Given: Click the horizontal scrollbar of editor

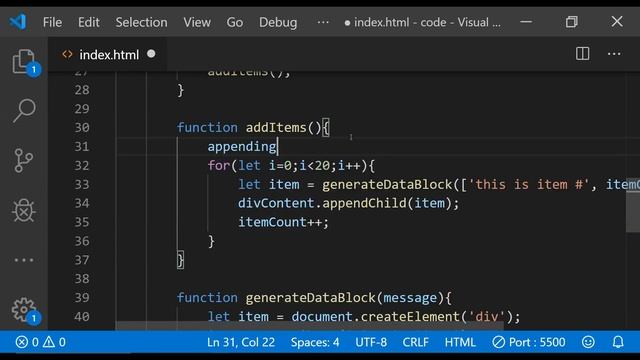Looking at the screenshot, I should click(x=309, y=326).
